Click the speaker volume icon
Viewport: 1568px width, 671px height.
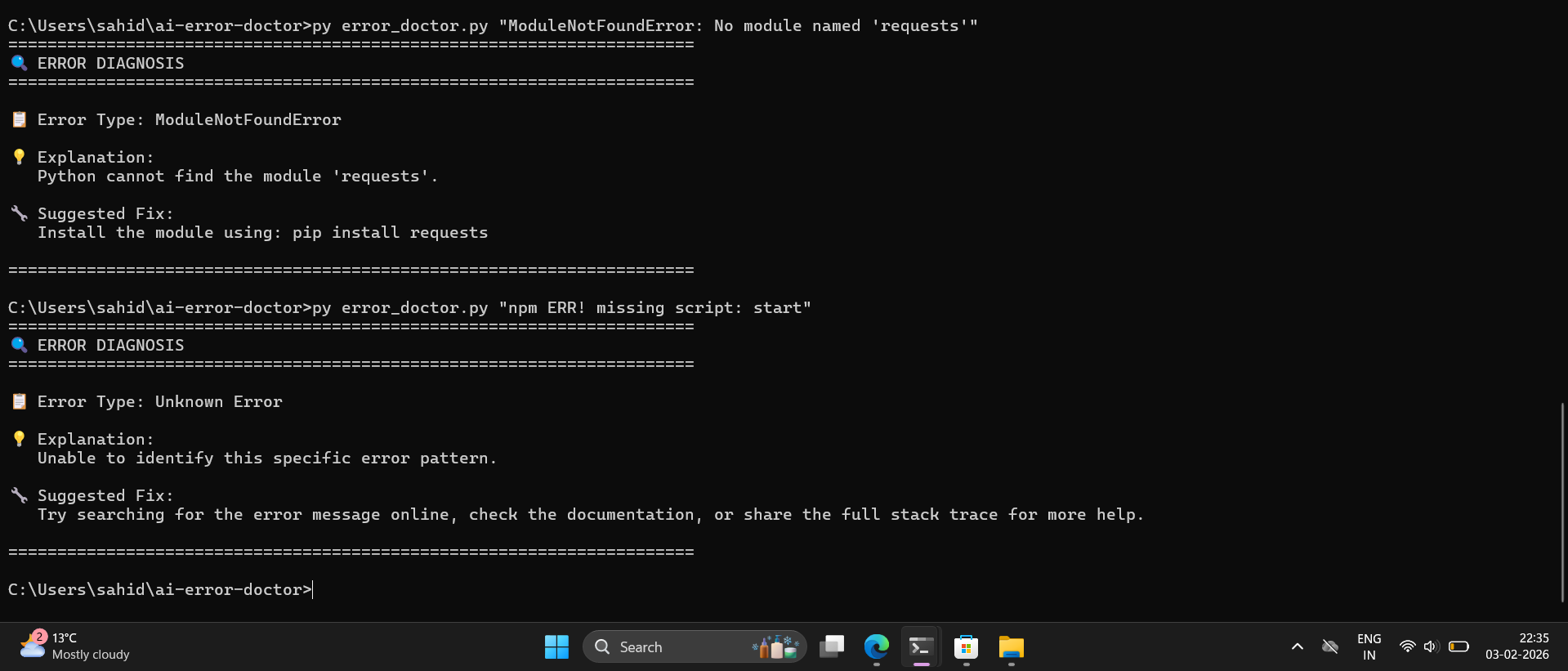tap(1431, 646)
